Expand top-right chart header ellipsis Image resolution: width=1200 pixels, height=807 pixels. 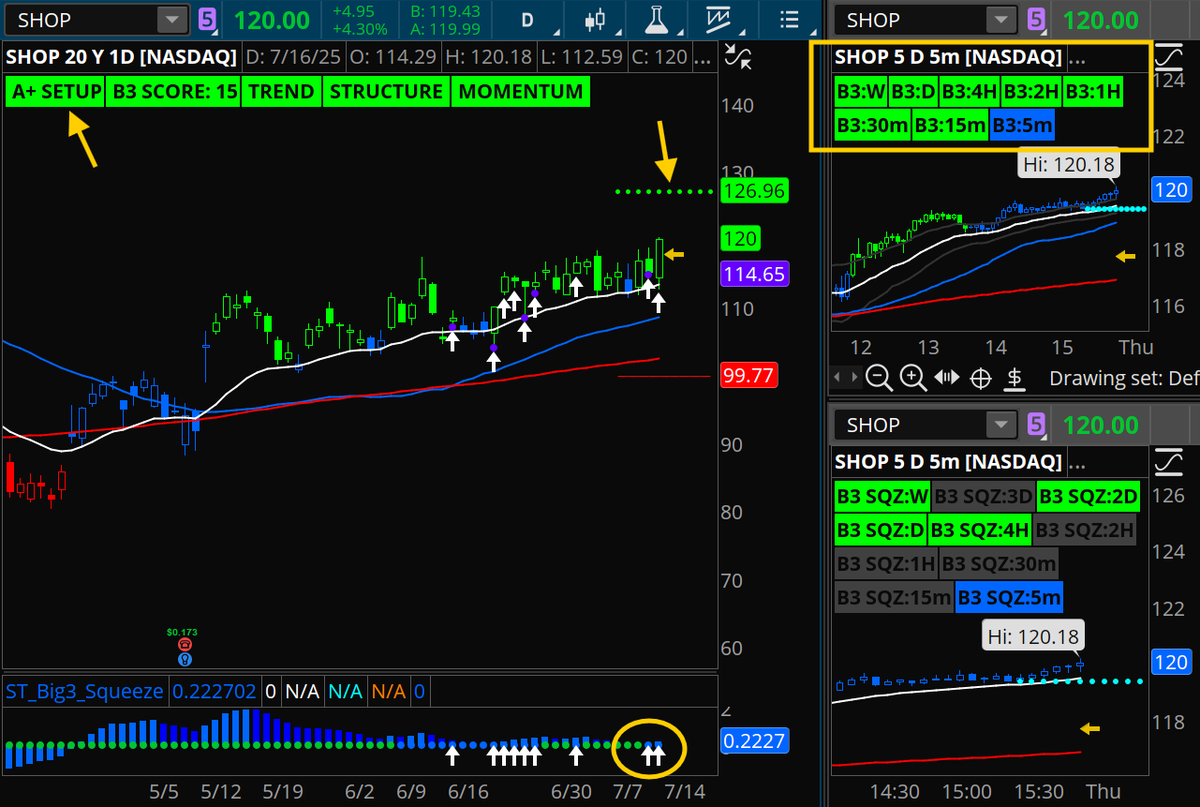click(1077, 57)
